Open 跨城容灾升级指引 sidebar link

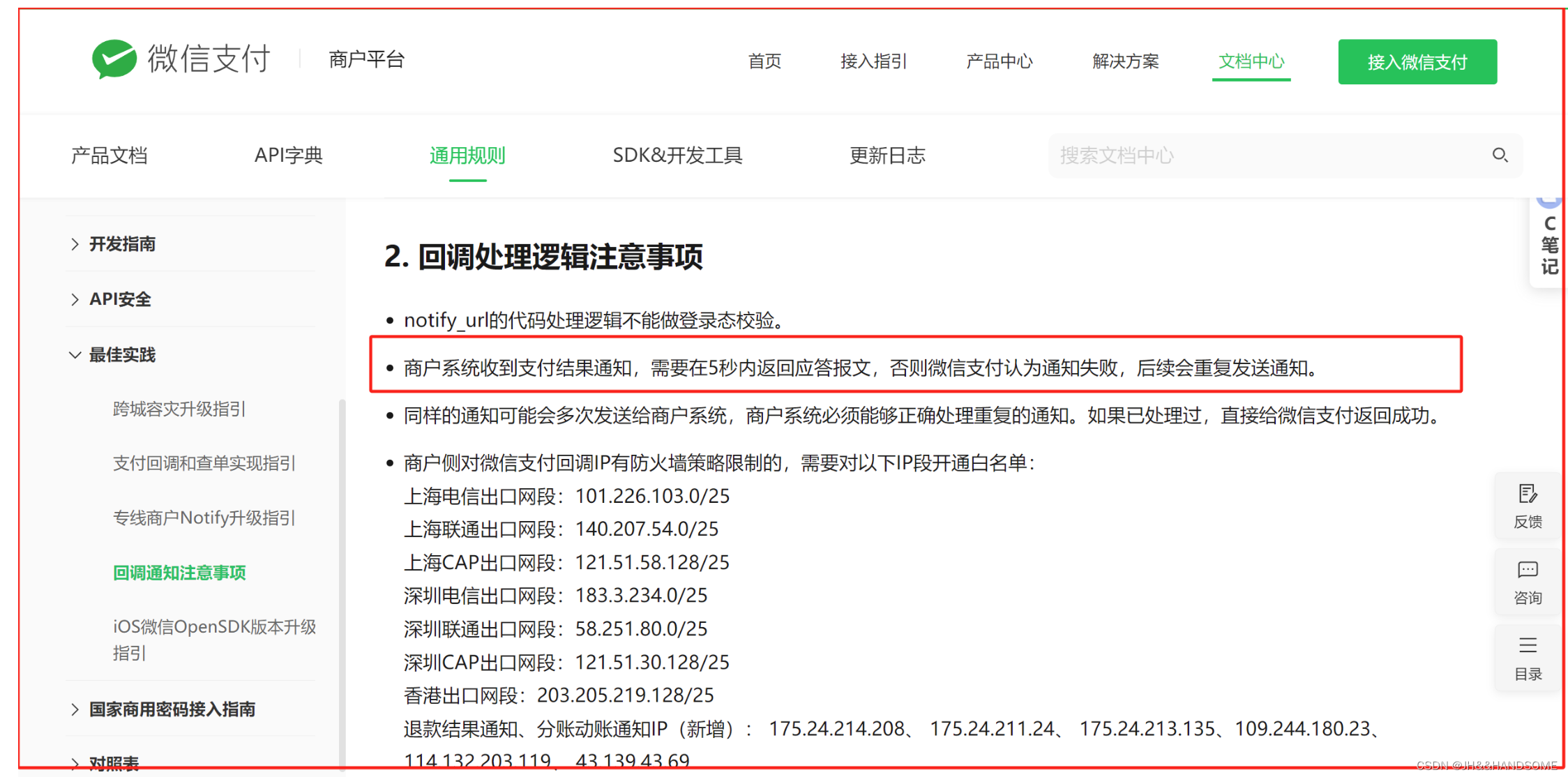click(x=179, y=409)
